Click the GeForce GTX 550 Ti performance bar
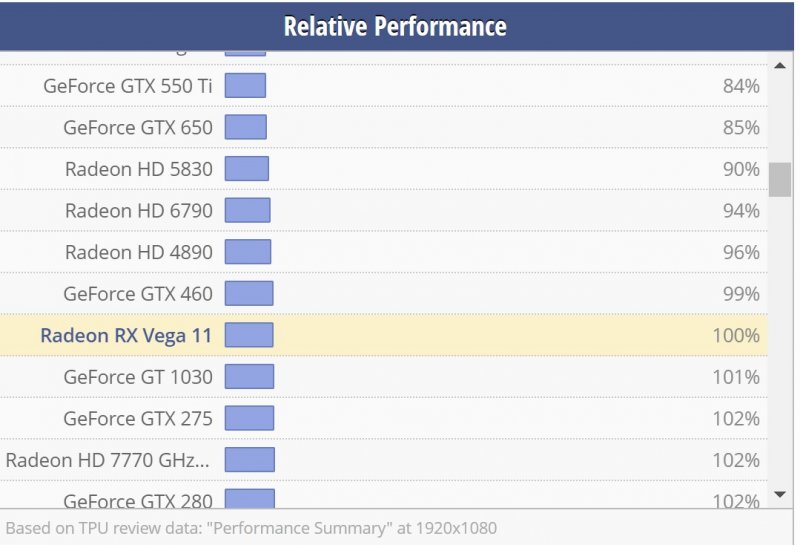 point(245,86)
